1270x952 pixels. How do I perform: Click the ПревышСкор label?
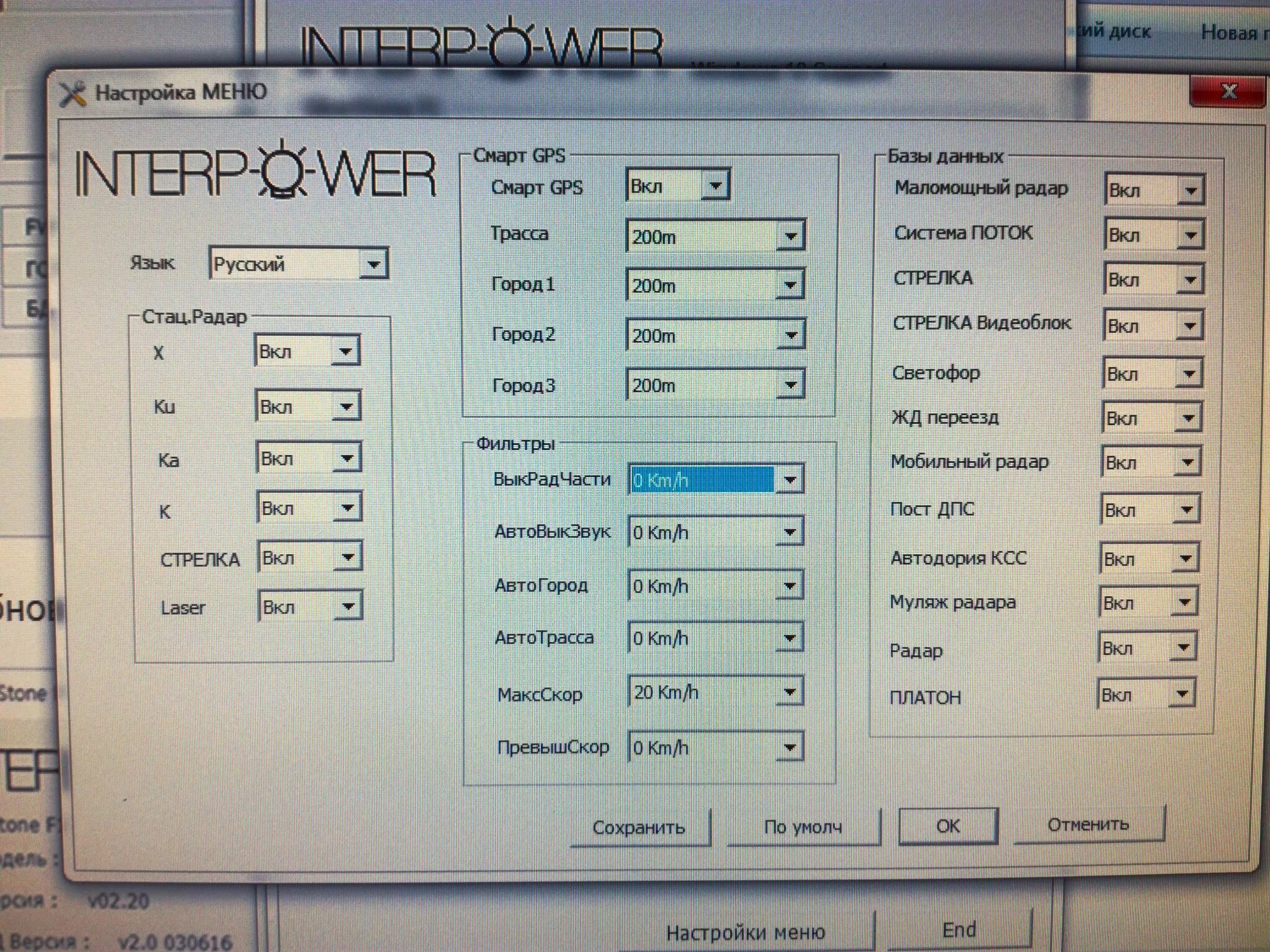(x=553, y=747)
